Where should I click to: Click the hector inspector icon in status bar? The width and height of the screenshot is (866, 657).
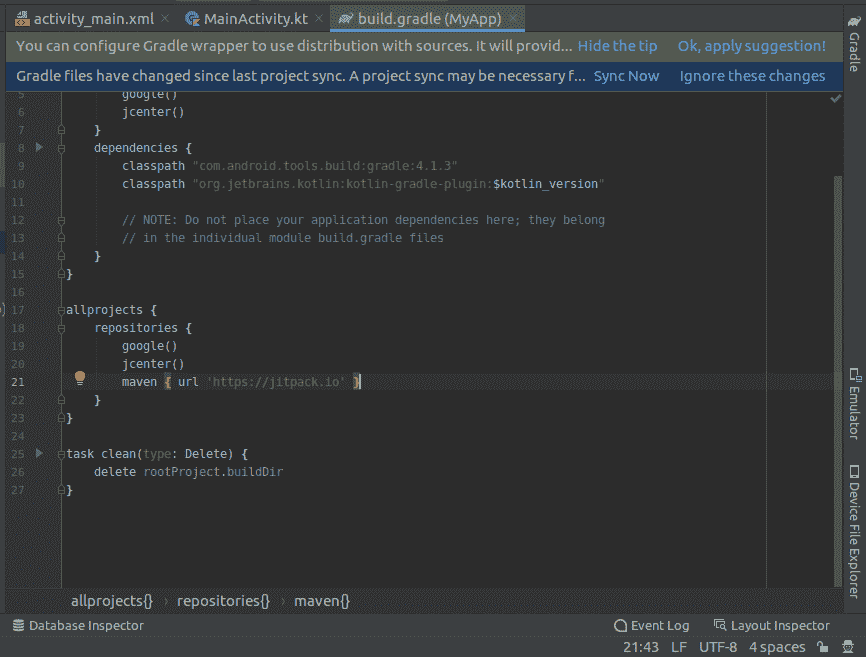click(848, 647)
